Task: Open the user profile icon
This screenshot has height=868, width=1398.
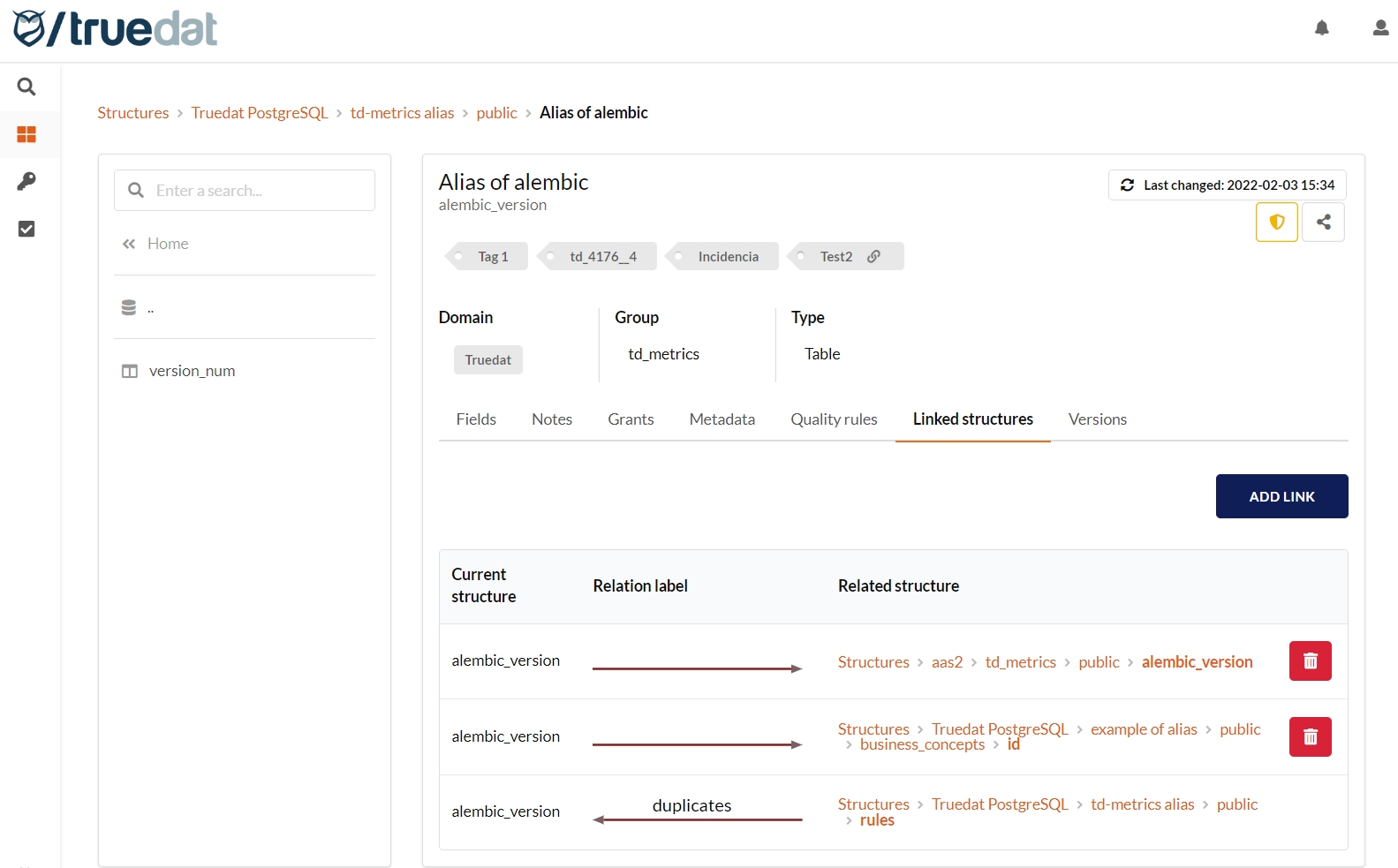Action: click(1380, 28)
